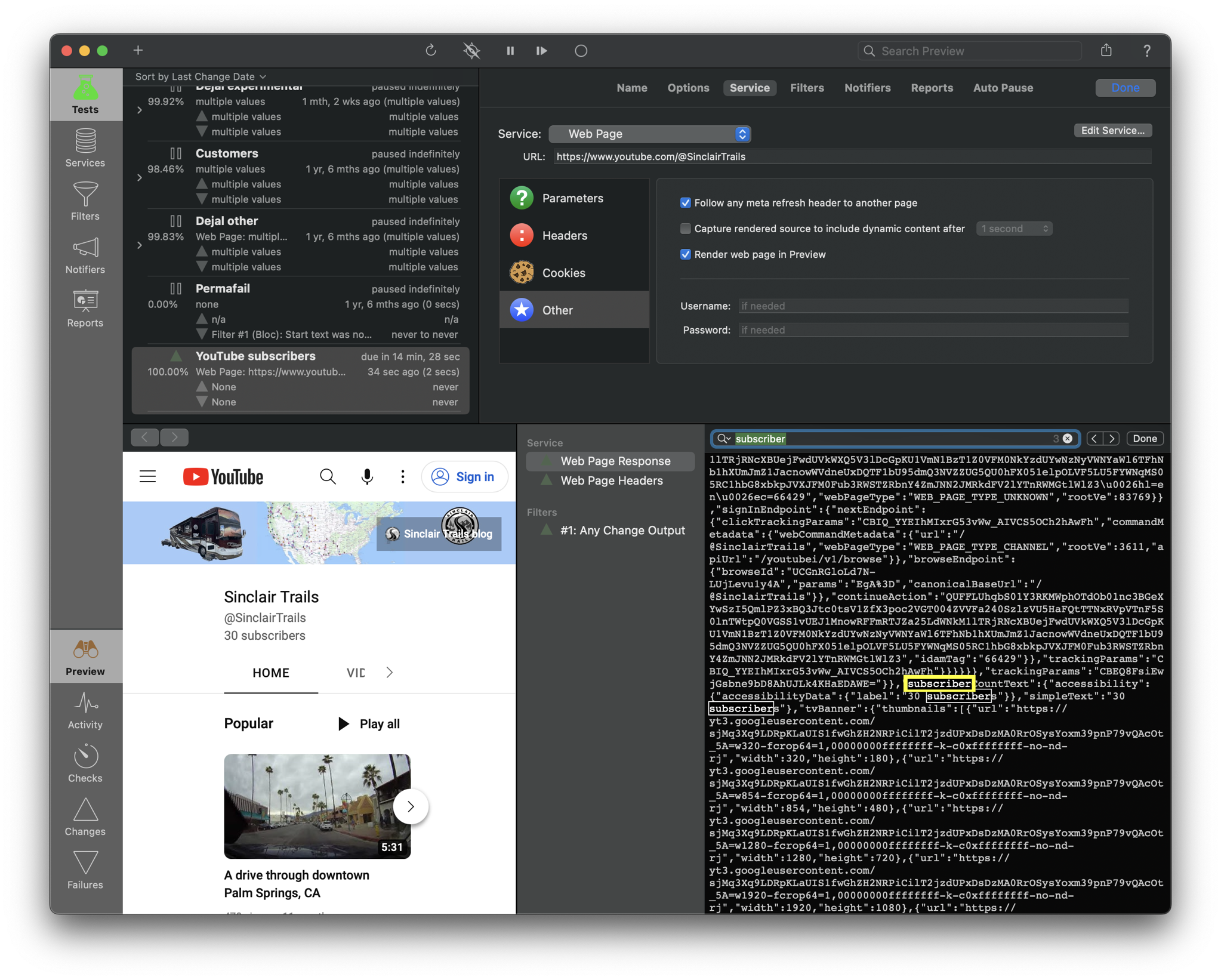Open the 1 second delay dropdown
Viewport: 1221px width, 980px height.
pos(1014,229)
